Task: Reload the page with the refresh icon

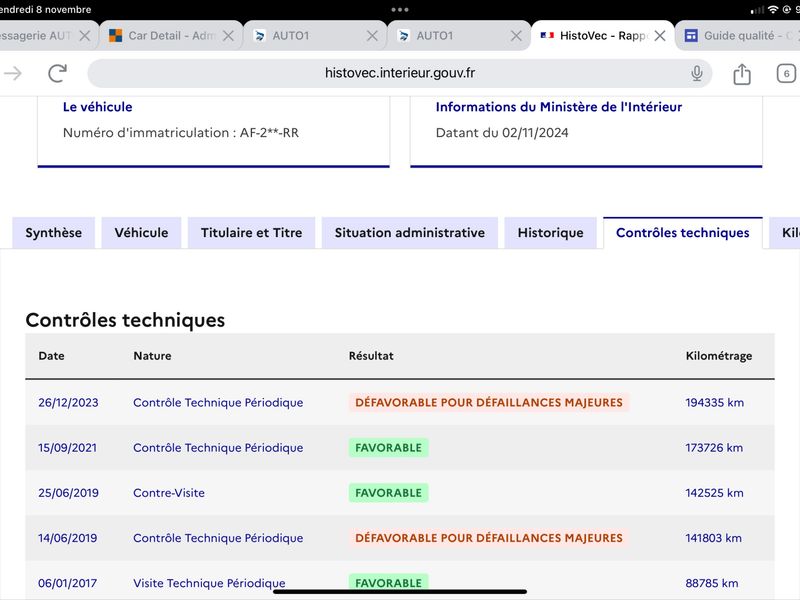Action: [x=57, y=73]
